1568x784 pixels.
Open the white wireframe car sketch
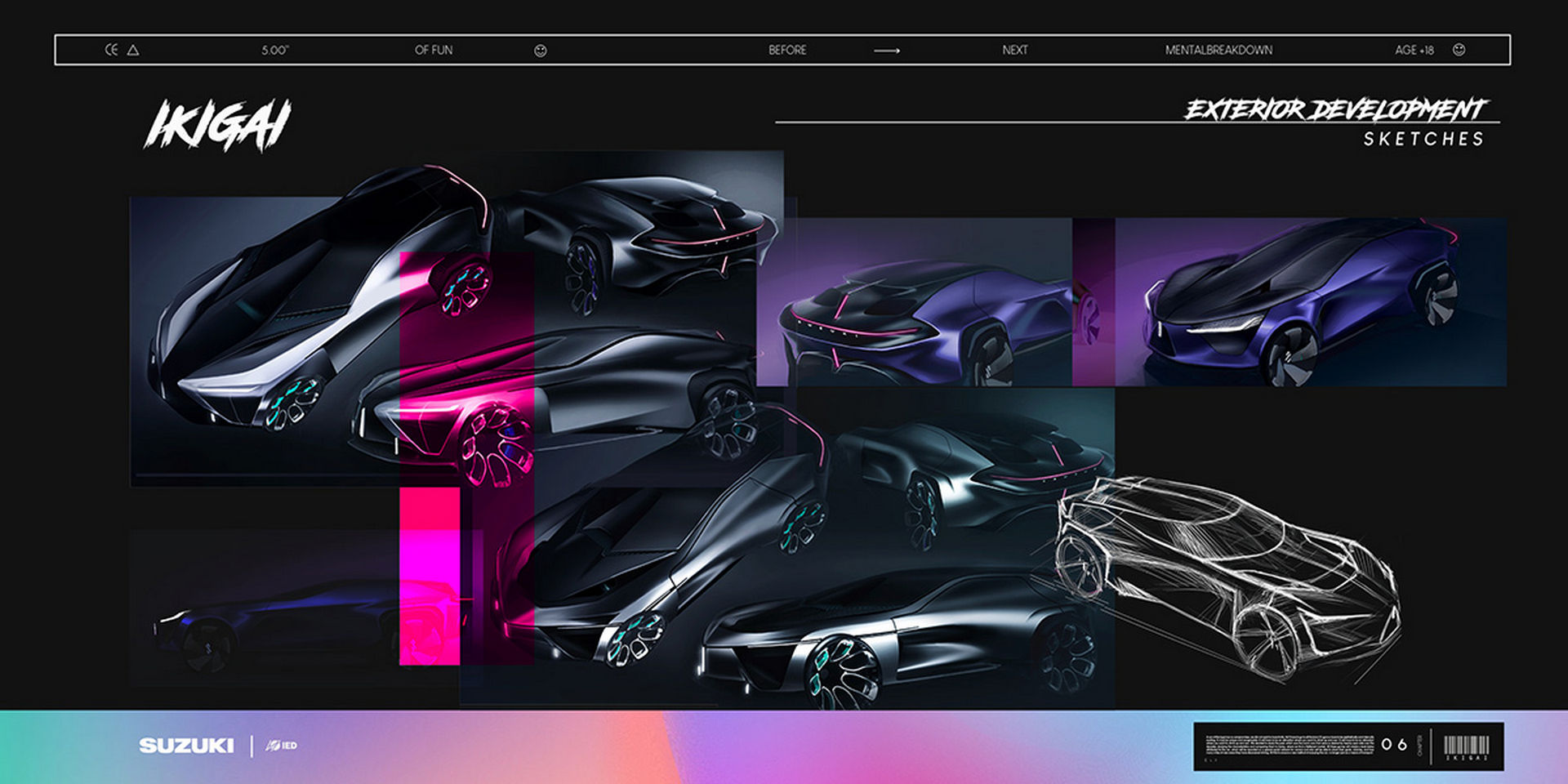pyautogui.click(x=1225, y=572)
